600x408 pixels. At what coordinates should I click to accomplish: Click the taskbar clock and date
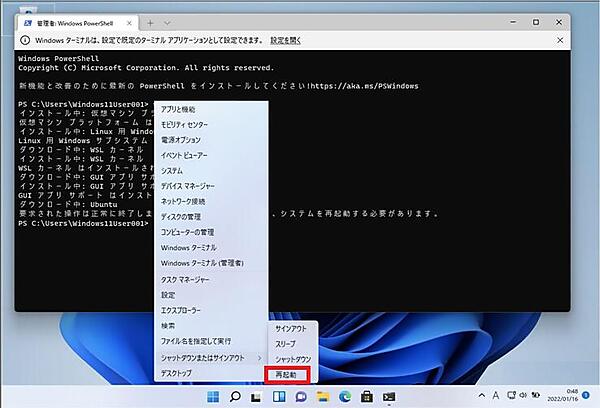(562, 395)
